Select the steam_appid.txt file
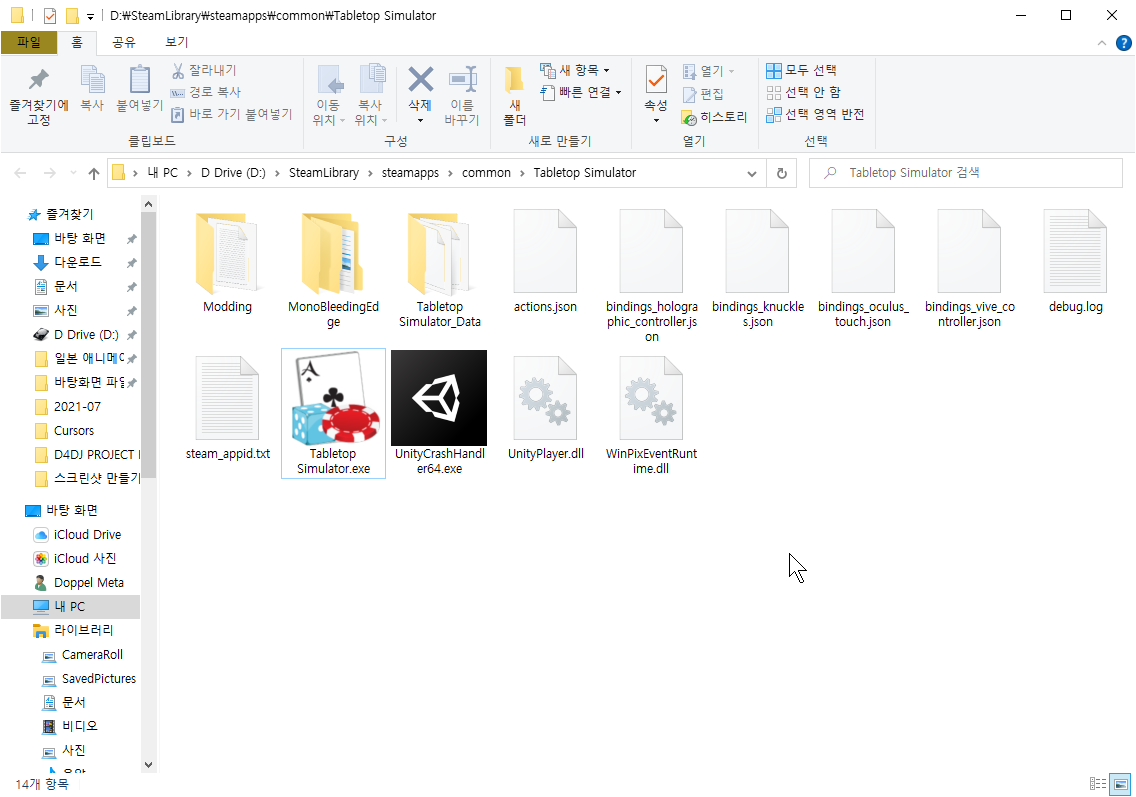This screenshot has width=1136, height=797. [x=227, y=408]
